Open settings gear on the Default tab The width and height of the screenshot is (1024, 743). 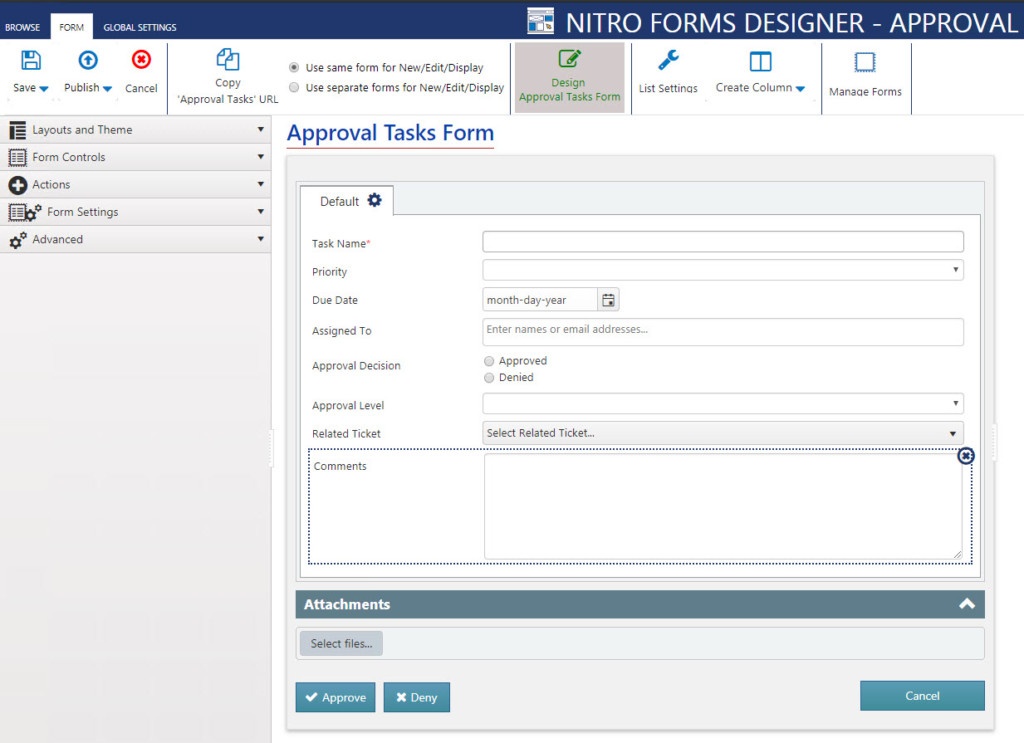pyautogui.click(x=375, y=199)
